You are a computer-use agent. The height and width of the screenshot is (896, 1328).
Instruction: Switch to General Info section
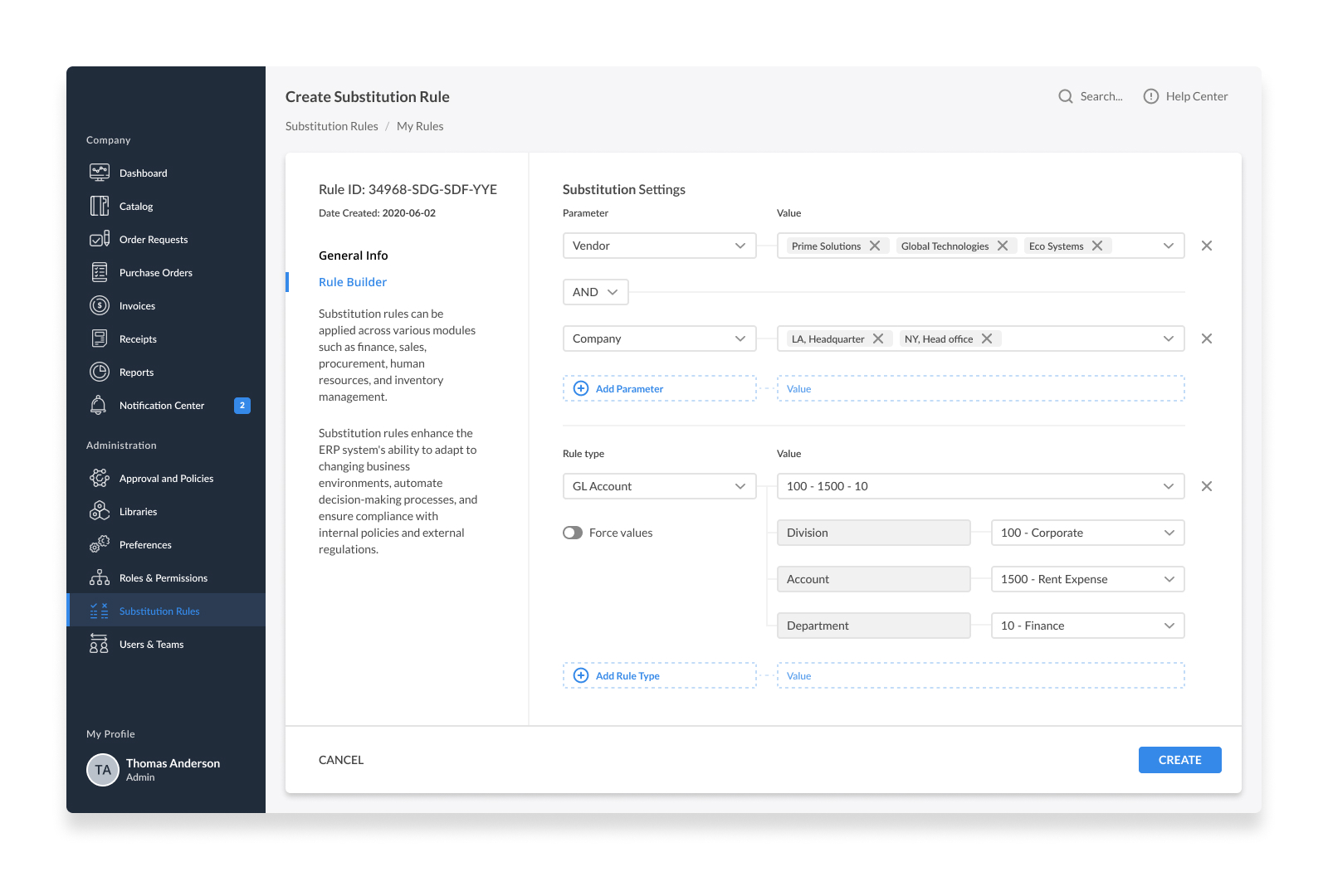354,256
